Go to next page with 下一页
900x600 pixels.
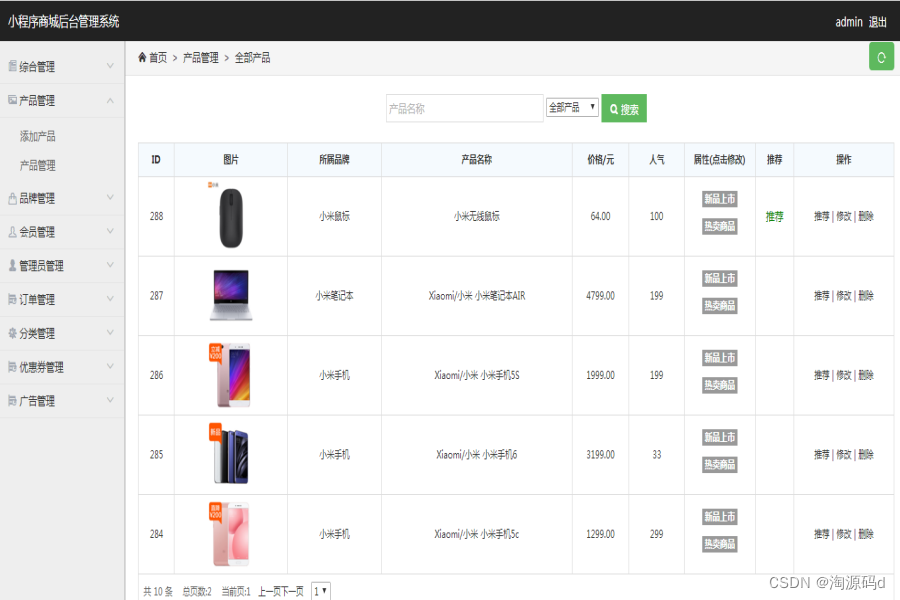click(x=292, y=591)
